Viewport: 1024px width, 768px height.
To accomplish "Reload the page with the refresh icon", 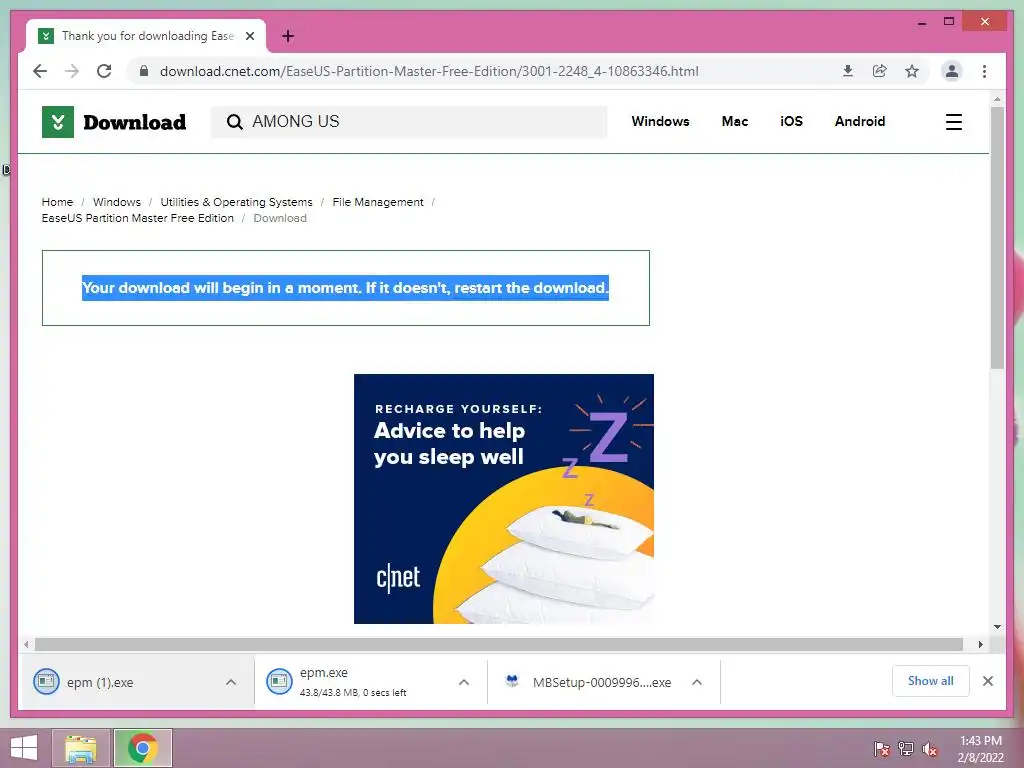I will 104,71.
